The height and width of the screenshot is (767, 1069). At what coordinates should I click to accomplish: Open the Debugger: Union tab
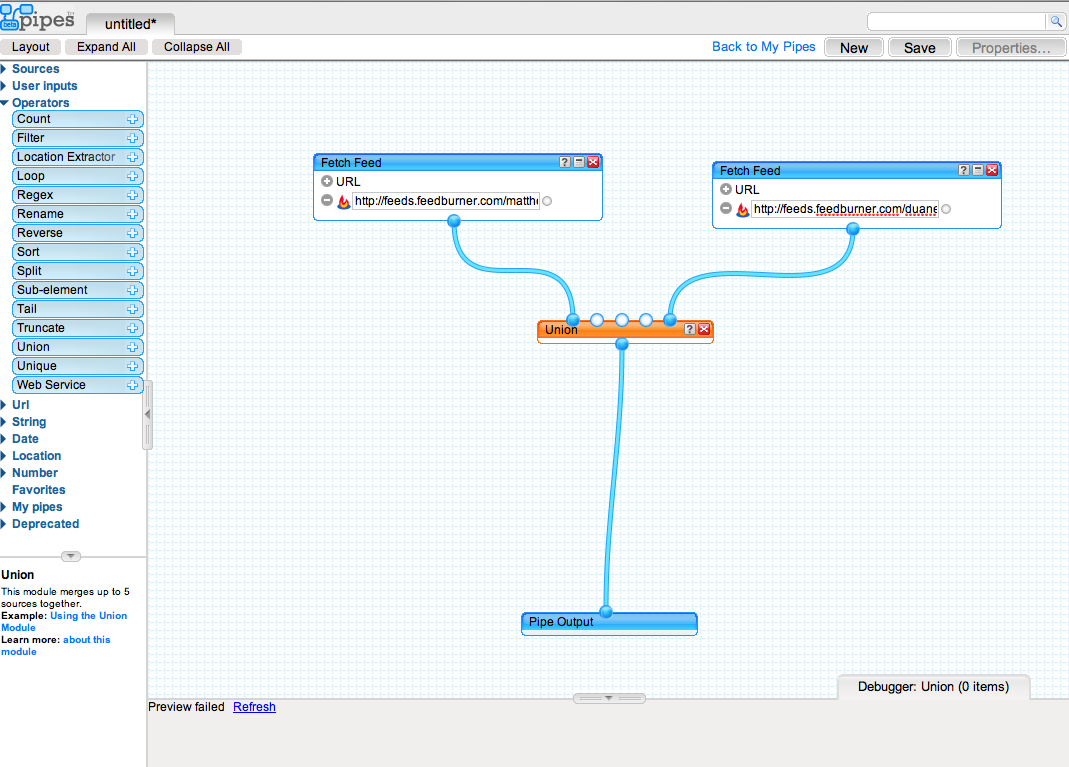(933, 687)
